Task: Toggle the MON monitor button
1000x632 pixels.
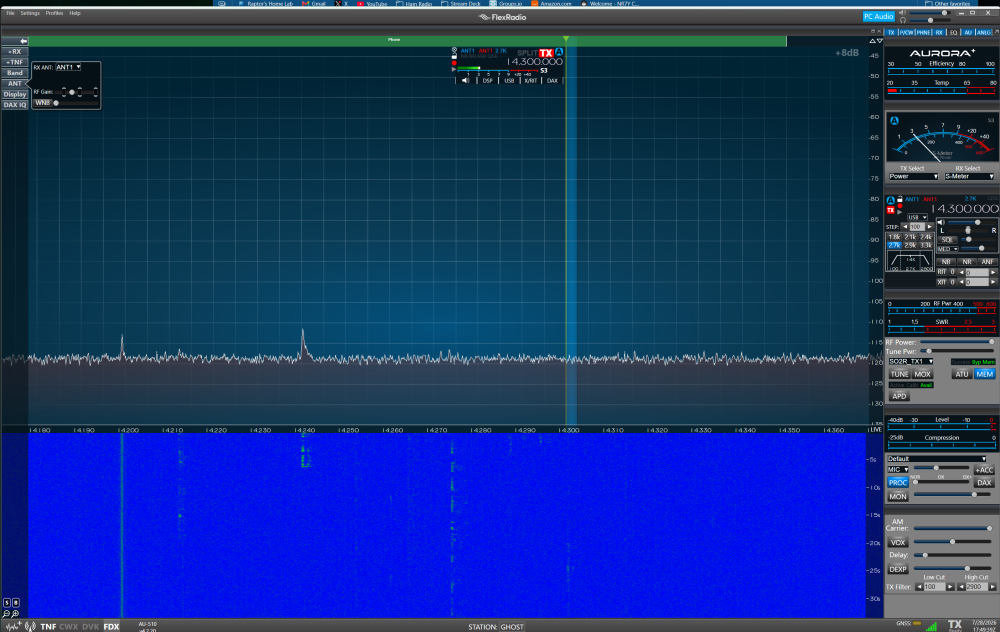Action: (x=897, y=497)
